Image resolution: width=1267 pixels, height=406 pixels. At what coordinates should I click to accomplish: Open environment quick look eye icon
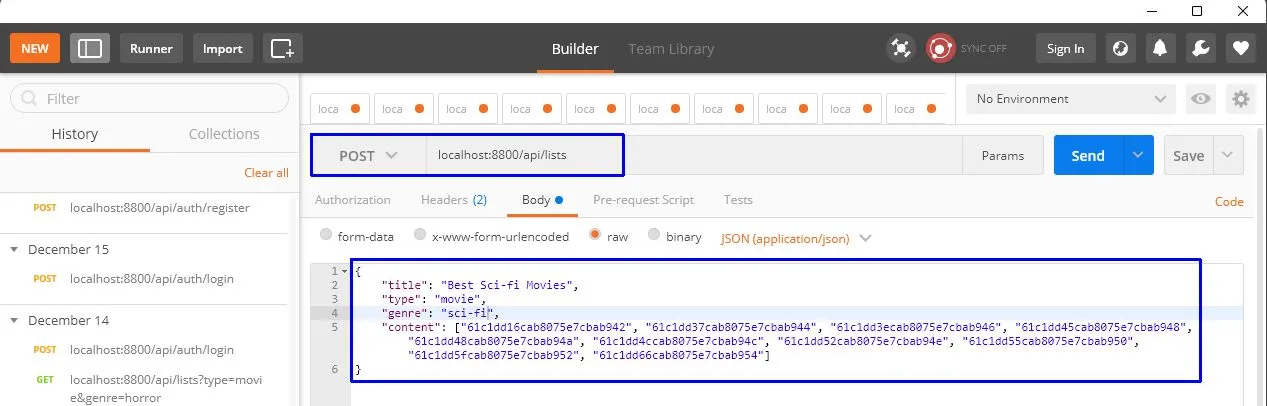[1201, 99]
